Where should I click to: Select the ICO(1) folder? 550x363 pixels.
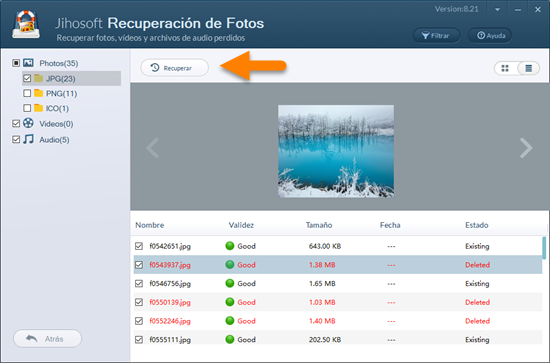[x=57, y=108]
